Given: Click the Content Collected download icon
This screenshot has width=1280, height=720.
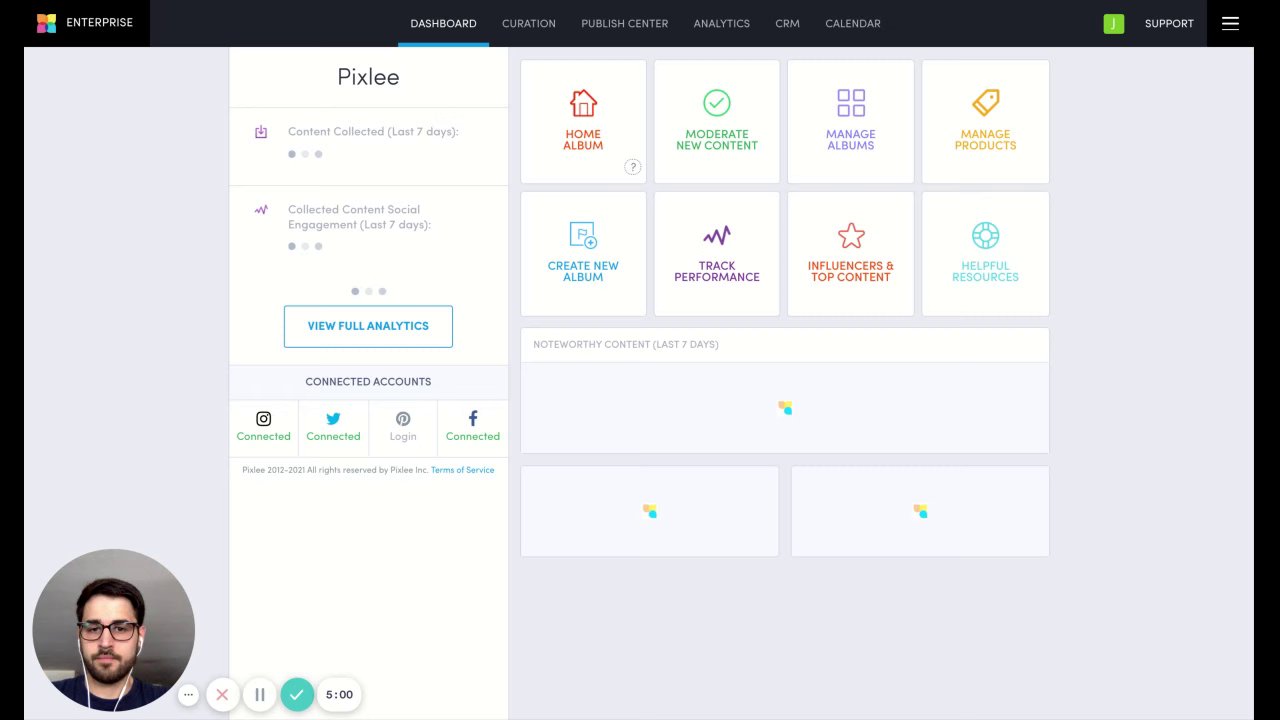Looking at the screenshot, I should coord(261,132).
